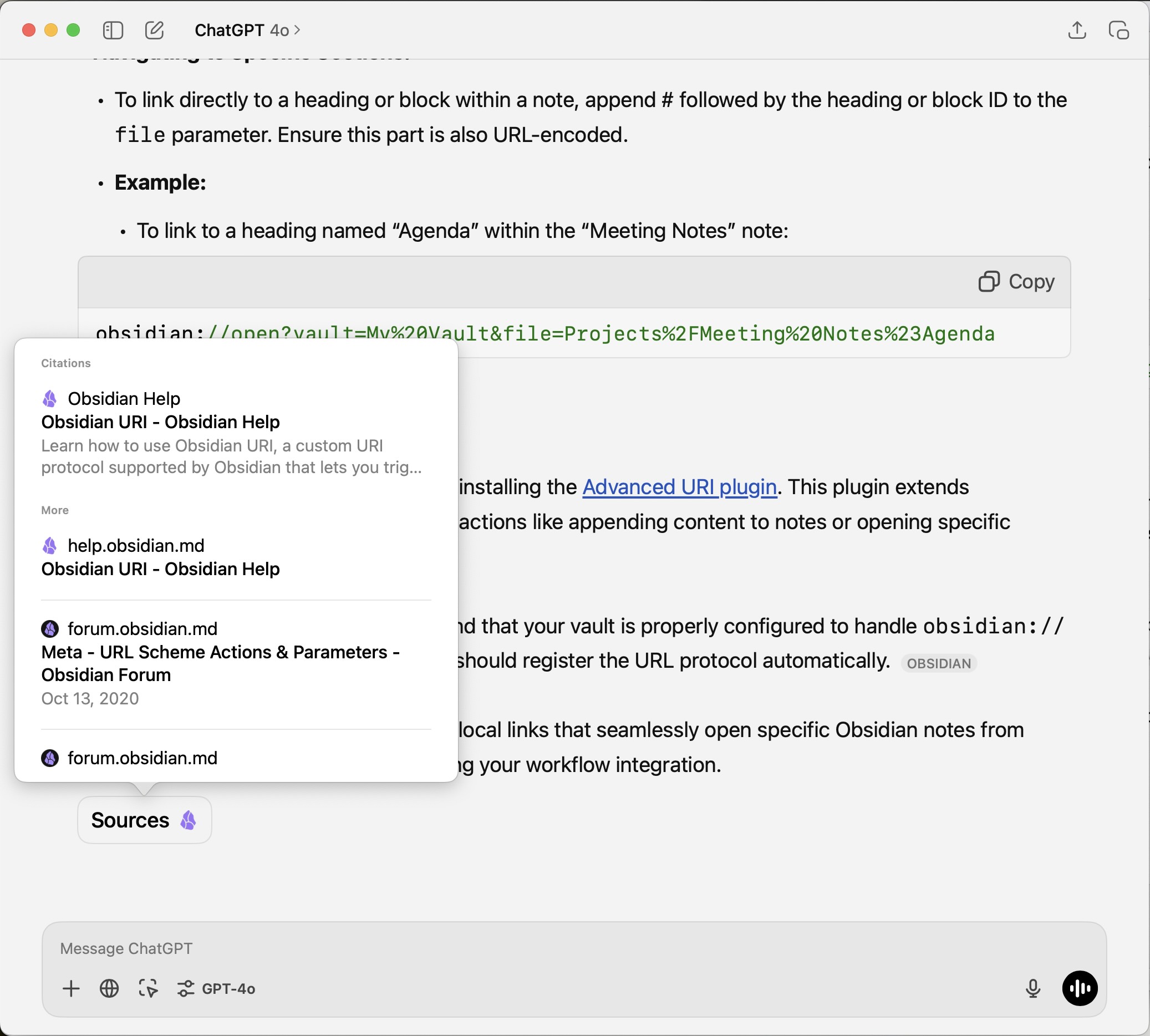1150x1036 pixels.
Task: Click the plus attach icon
Action: point(71,989)
